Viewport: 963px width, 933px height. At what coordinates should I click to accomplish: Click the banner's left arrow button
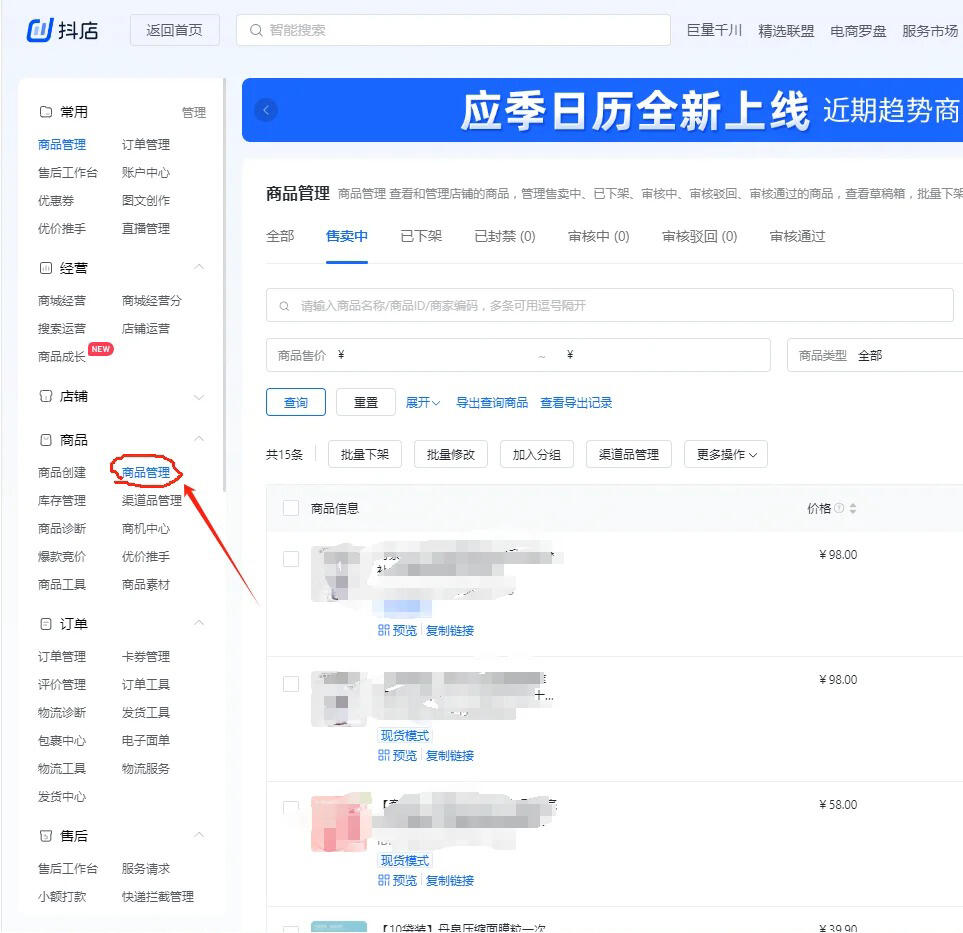[x=266, y=110]
